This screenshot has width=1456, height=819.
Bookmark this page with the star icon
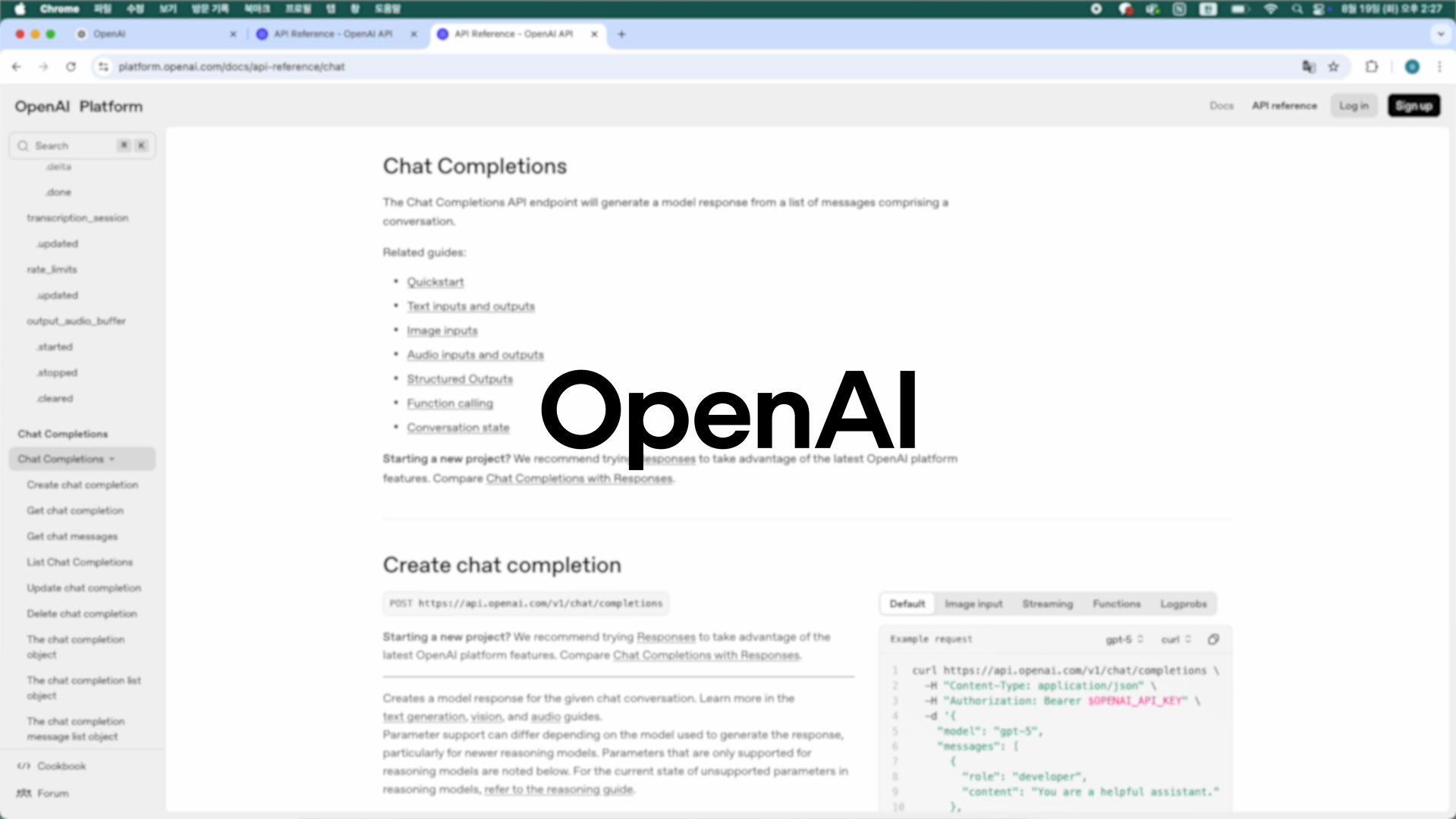tap(1334, 67)
